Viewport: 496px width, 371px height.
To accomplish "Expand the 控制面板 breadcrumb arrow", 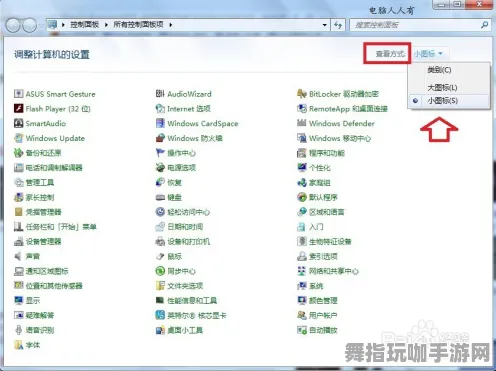I will 106,25.
